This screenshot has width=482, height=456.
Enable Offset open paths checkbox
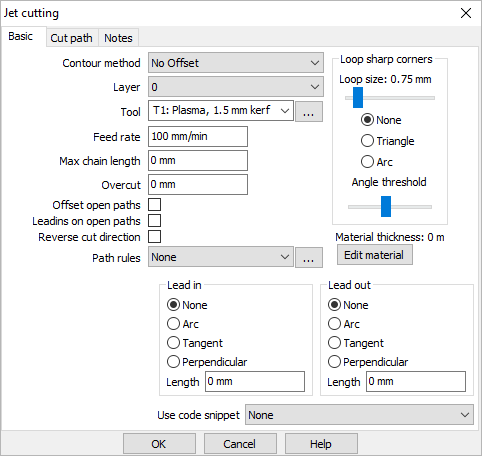(154, 205)
